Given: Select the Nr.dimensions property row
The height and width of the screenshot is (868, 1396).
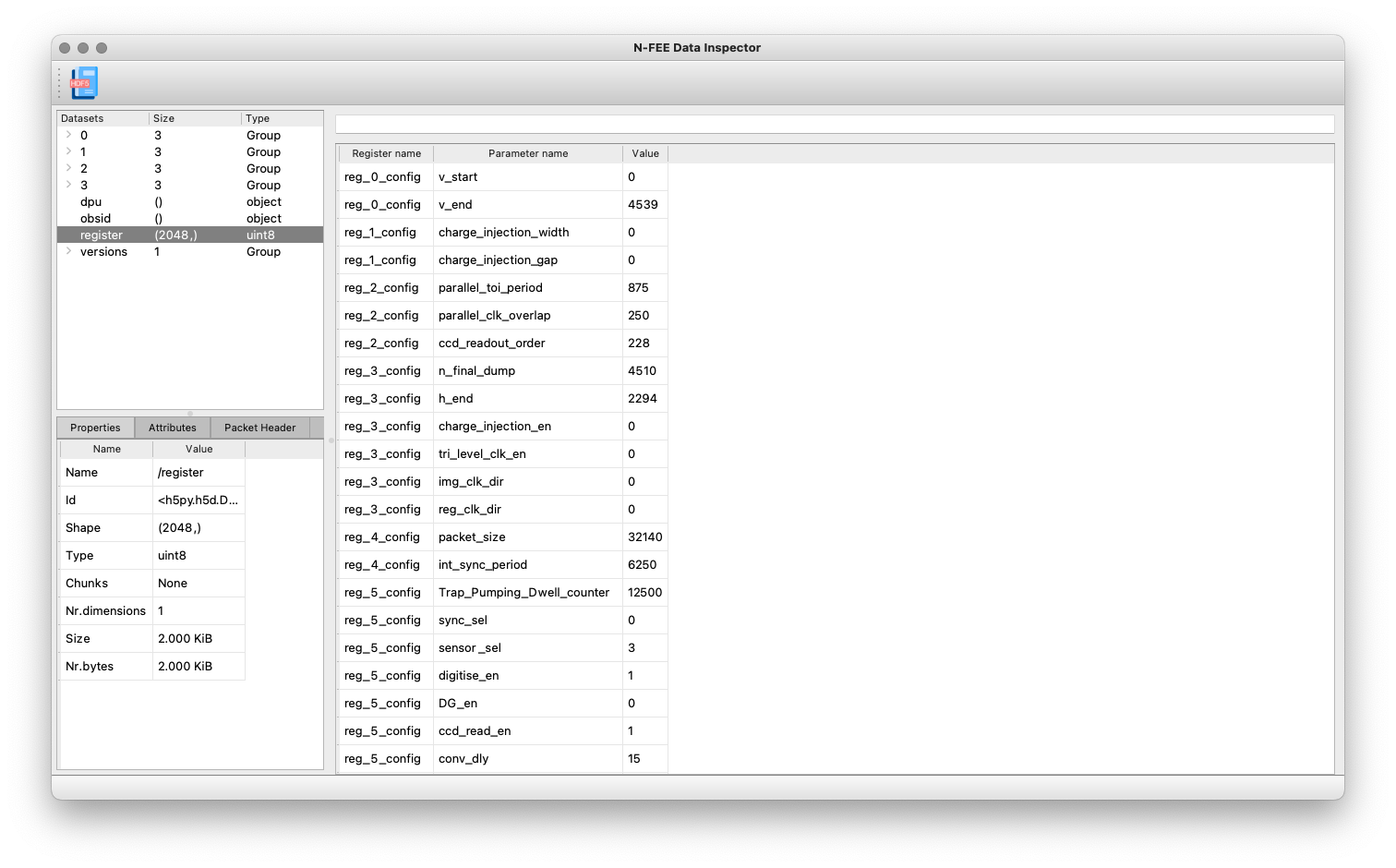Looking at the screenshot, I should click(x=152, y=611).
